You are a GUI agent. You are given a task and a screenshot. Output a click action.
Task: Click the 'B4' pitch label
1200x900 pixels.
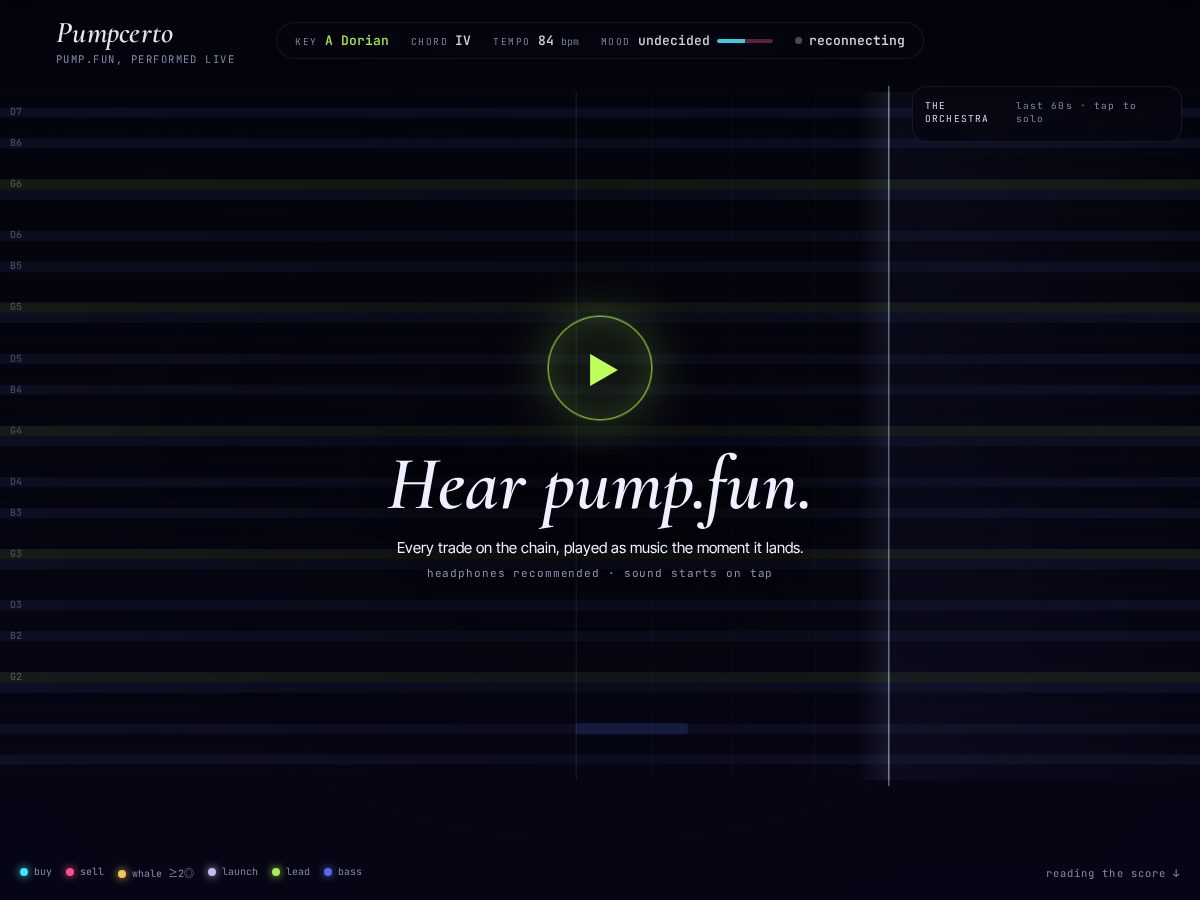pos(16,389)
